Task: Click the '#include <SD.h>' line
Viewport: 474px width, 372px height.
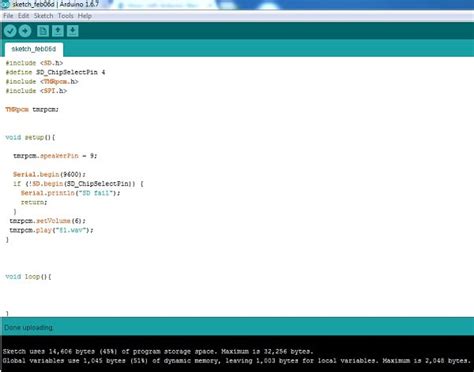Action: coord(34,63)
